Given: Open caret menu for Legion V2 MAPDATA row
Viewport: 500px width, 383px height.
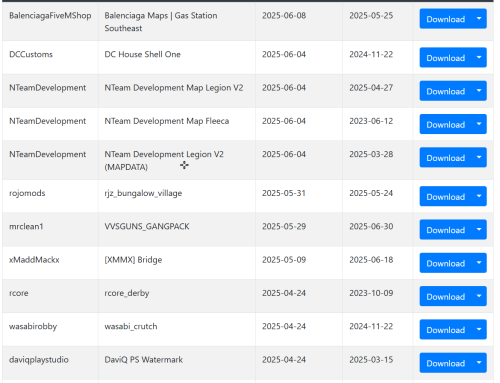Looking at the screenshot, I should tap(479, 158).
